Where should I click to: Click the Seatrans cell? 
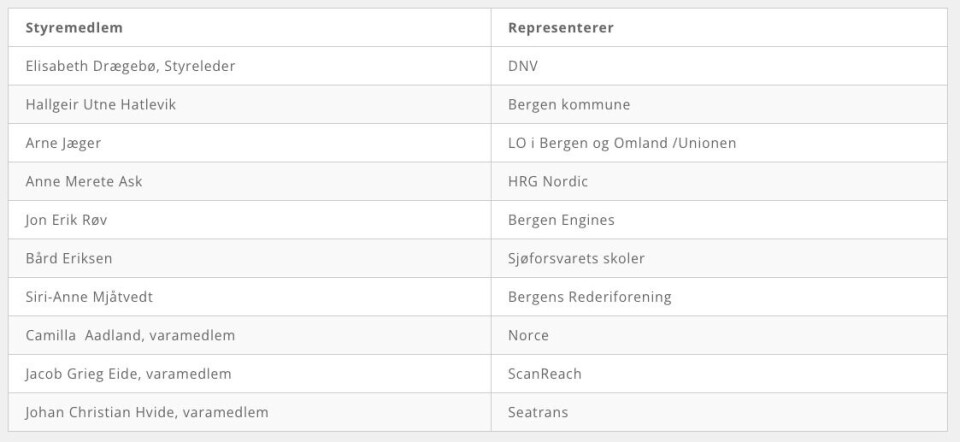(x=538, y=412)
